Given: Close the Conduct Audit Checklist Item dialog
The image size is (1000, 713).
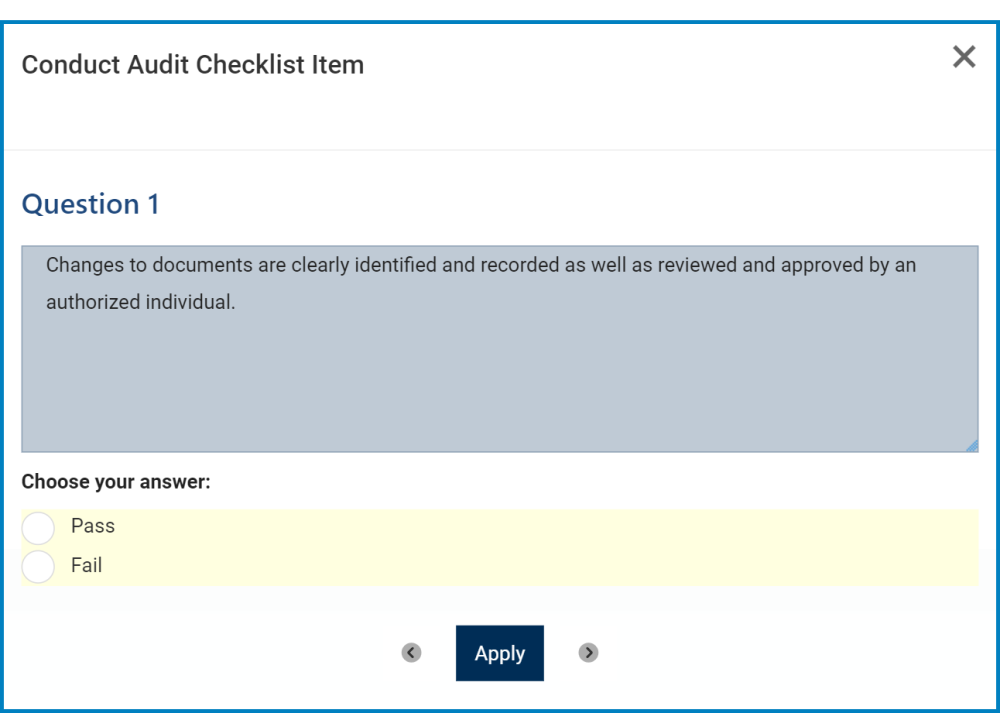Looking at the screenshot, I should [964, 57].
